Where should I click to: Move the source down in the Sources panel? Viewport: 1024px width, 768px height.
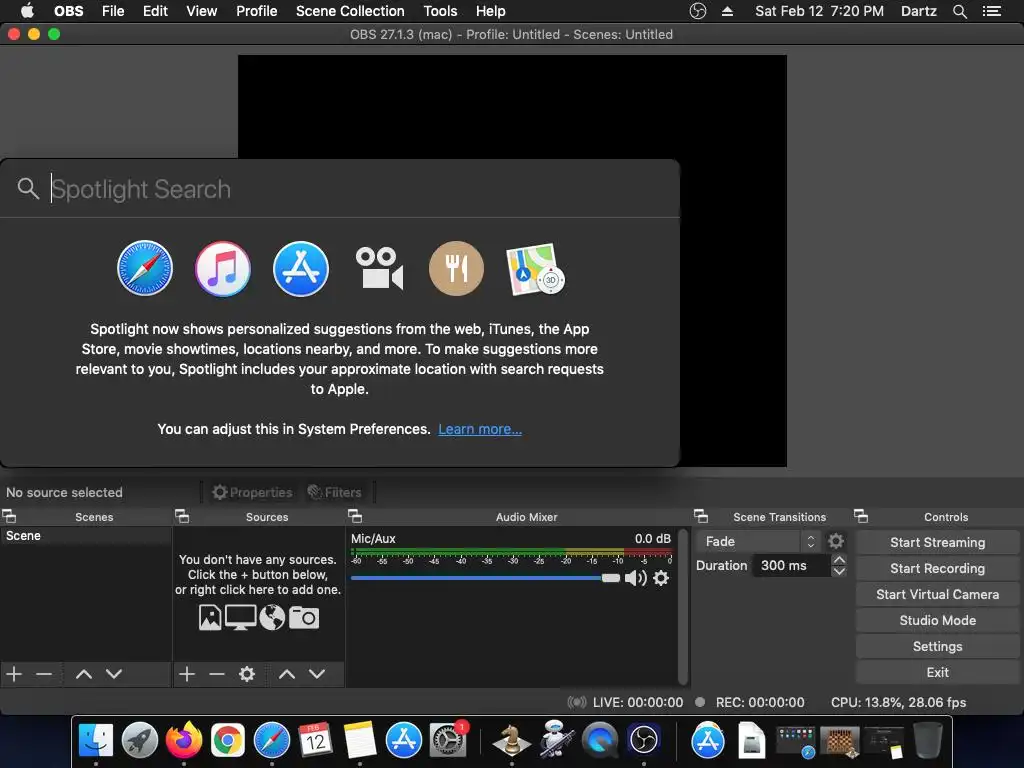pos(317,673)
